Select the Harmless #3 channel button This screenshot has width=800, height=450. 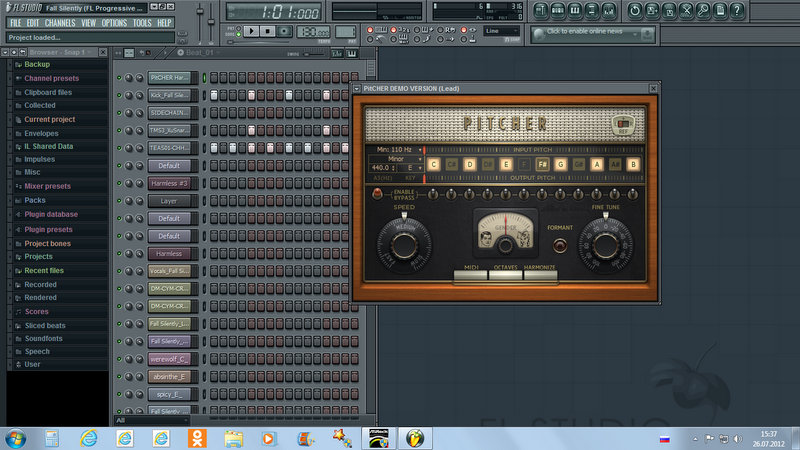(170, 183)
